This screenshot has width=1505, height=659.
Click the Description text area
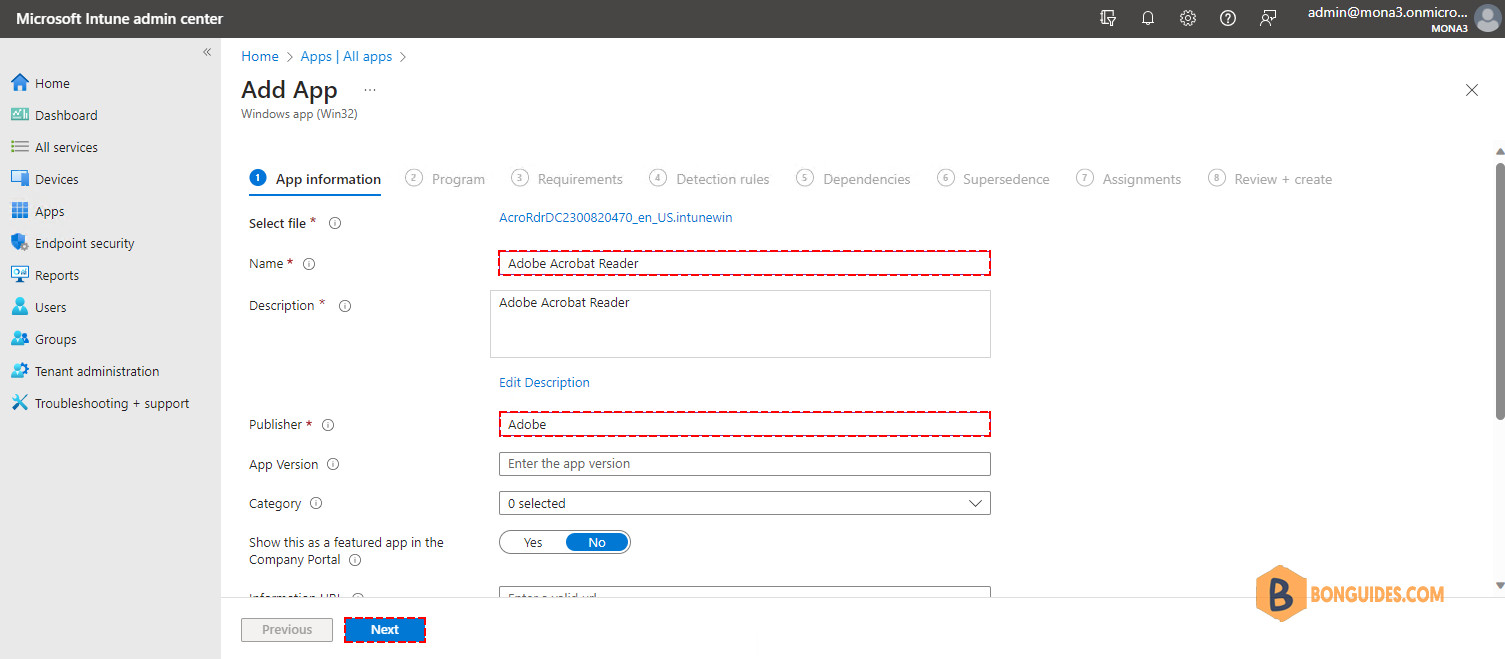point(740,324)
